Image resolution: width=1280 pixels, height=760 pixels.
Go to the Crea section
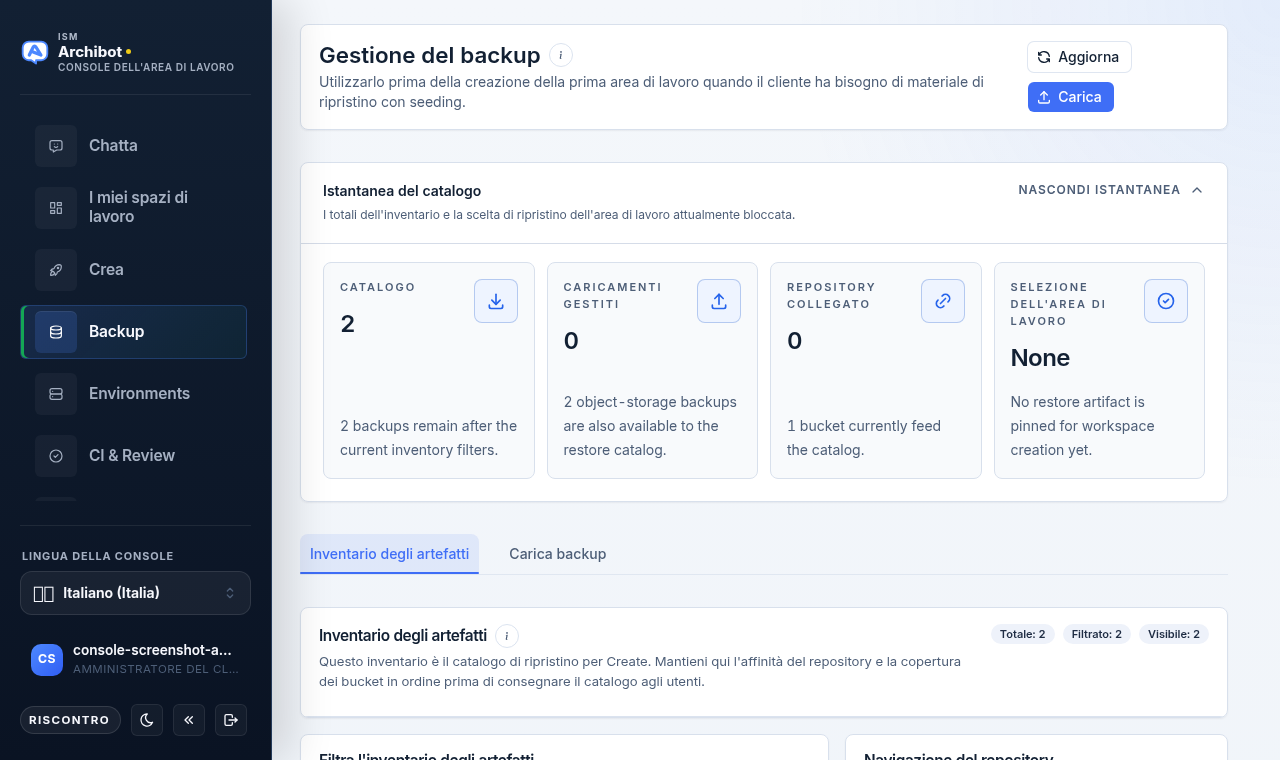[134, 270]
